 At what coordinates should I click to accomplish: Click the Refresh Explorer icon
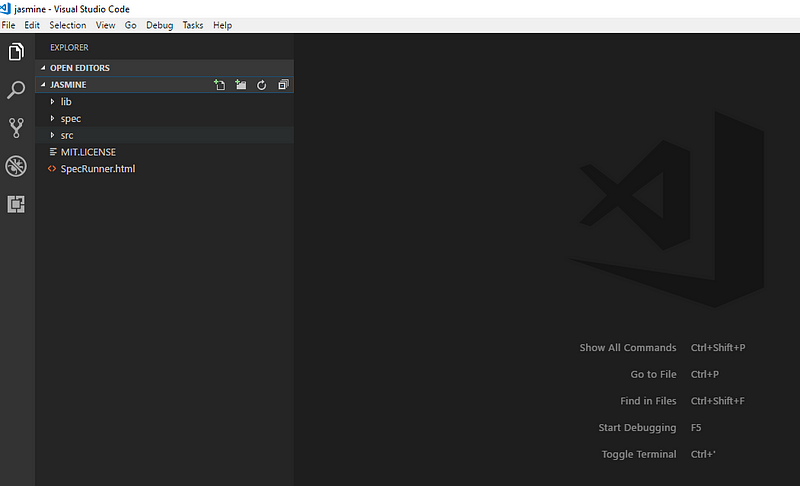(261, 85)
